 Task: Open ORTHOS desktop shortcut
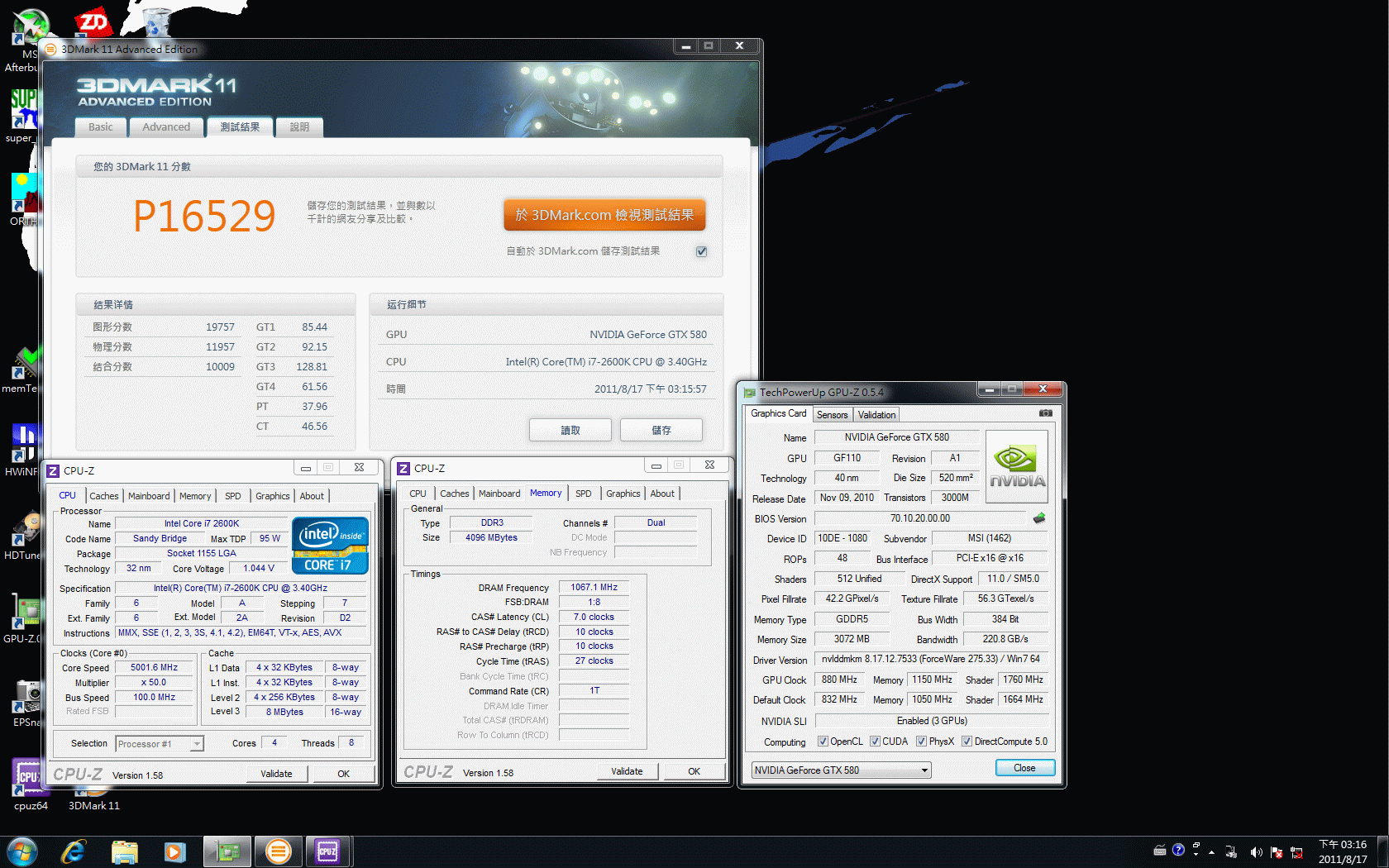(22, 198)
